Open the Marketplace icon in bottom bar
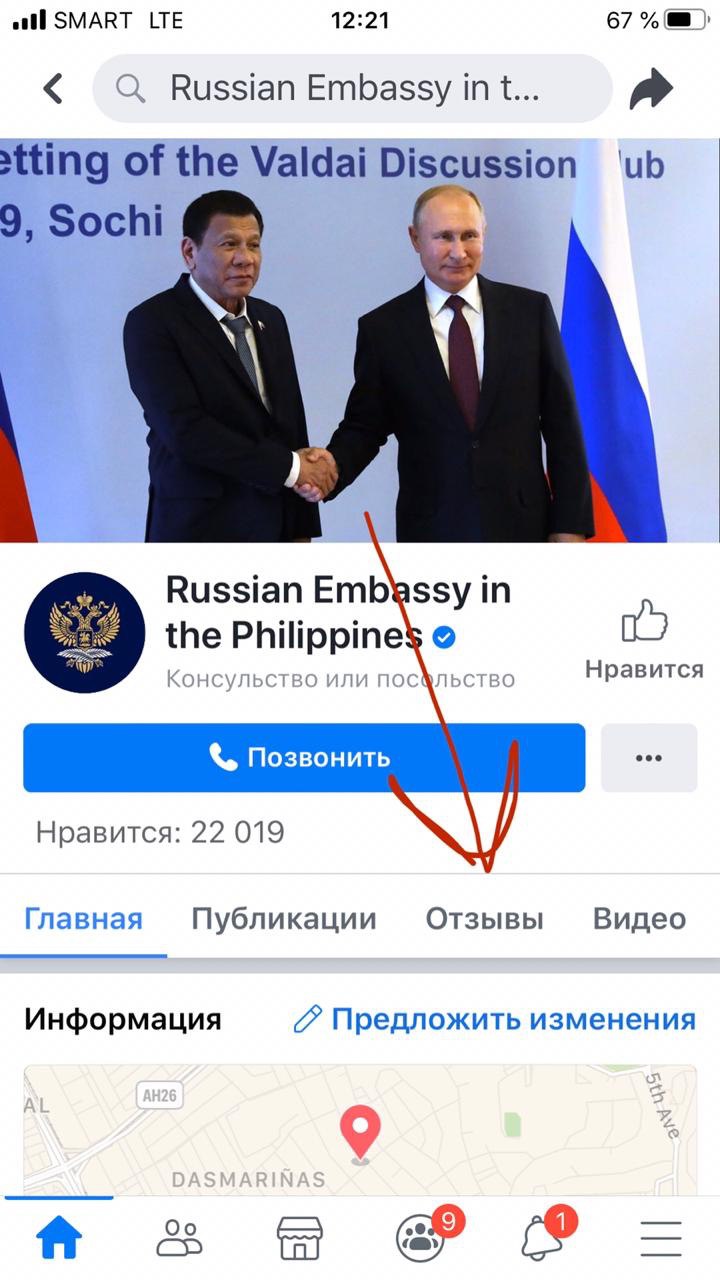This screenshot has height=1280, width=720. tap(299, 1238)
